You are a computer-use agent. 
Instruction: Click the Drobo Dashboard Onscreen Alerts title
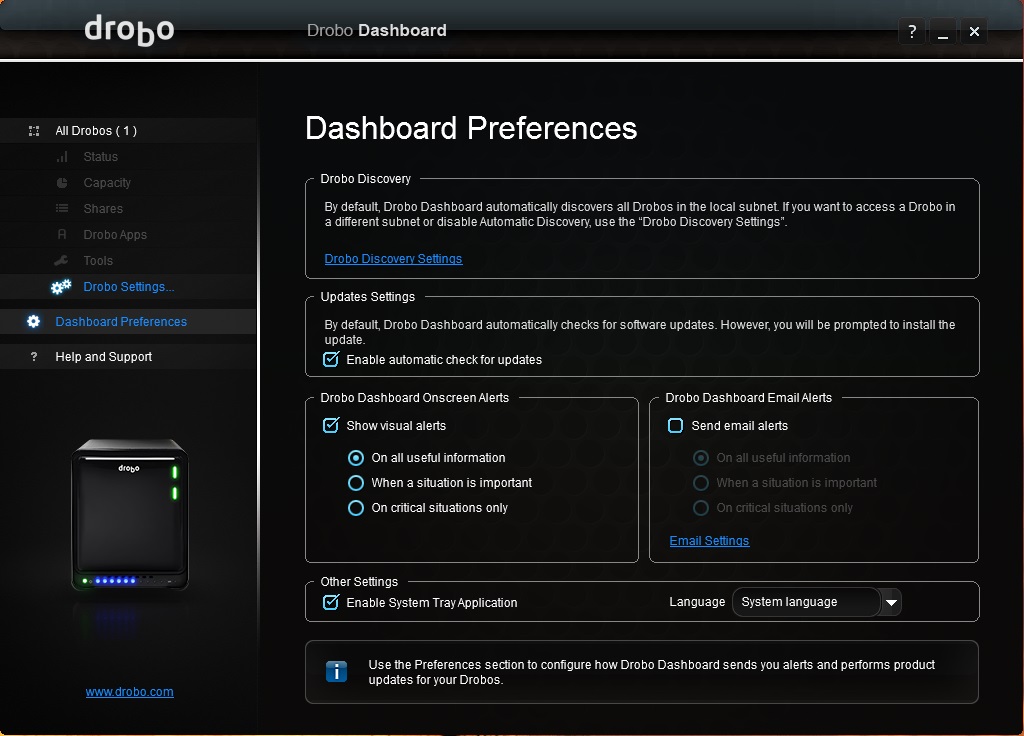click(415, 398)
